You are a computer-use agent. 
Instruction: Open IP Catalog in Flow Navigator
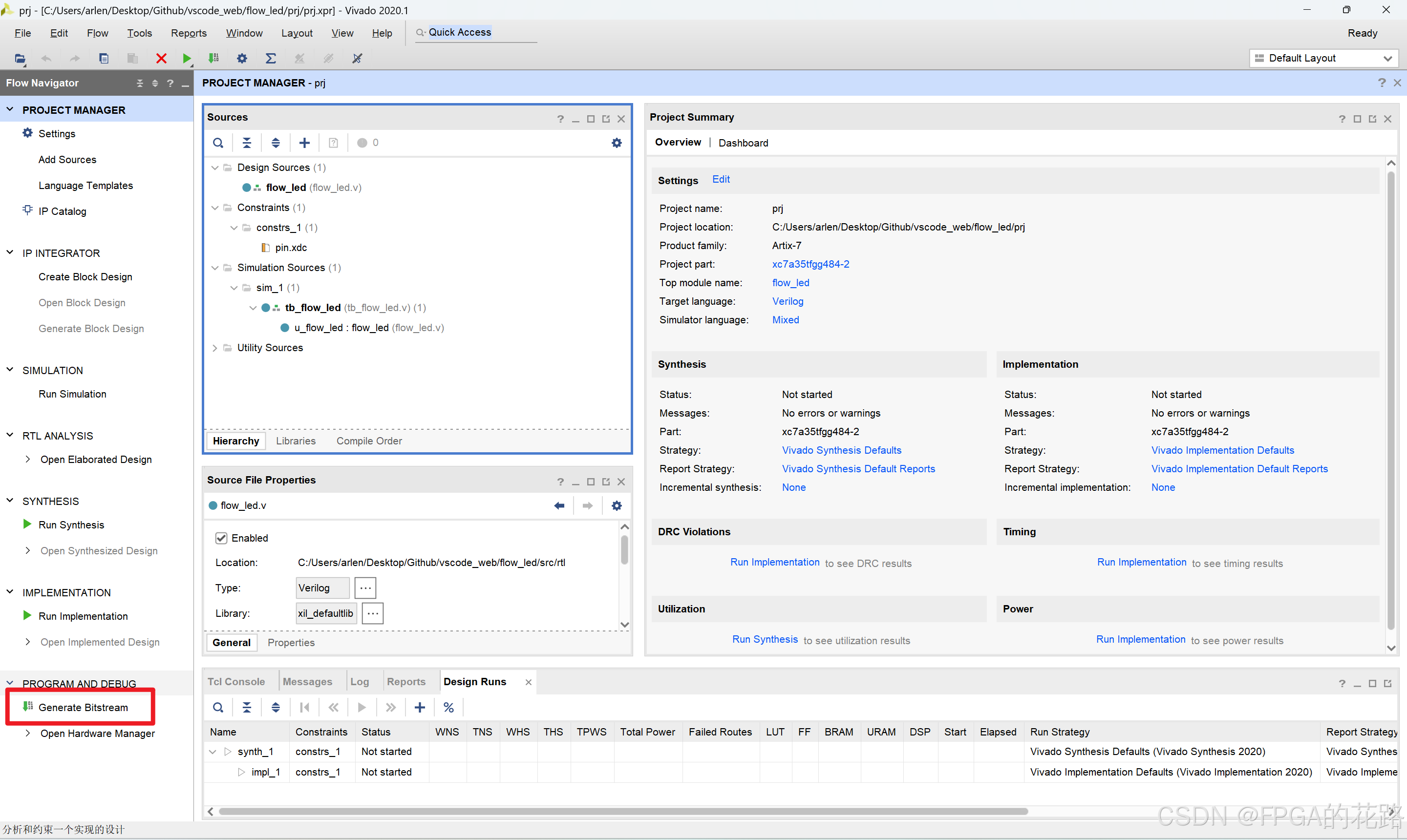point(62,211)
